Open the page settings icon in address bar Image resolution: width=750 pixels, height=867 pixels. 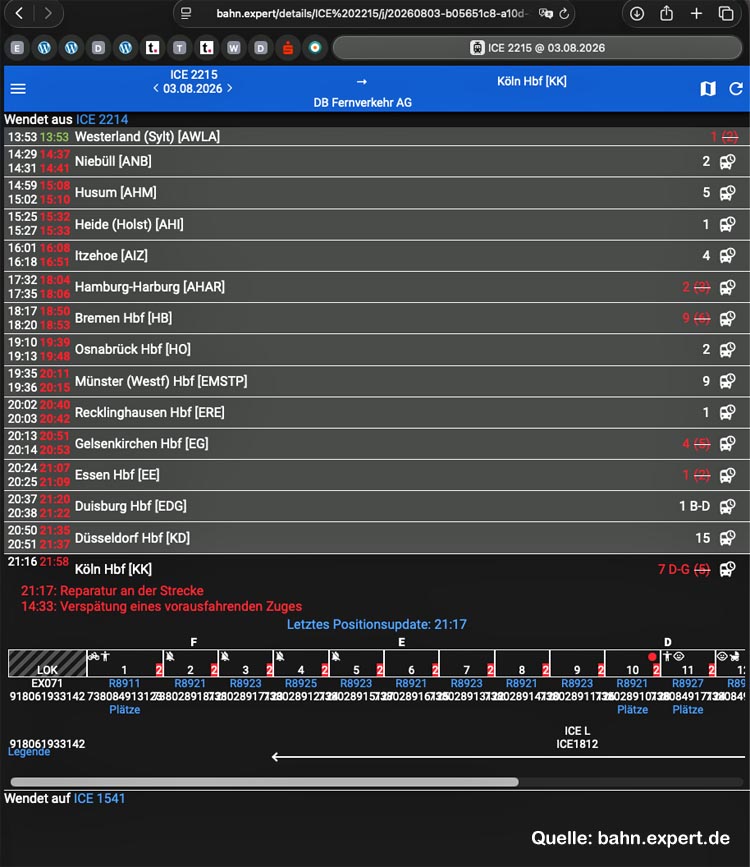186,13
